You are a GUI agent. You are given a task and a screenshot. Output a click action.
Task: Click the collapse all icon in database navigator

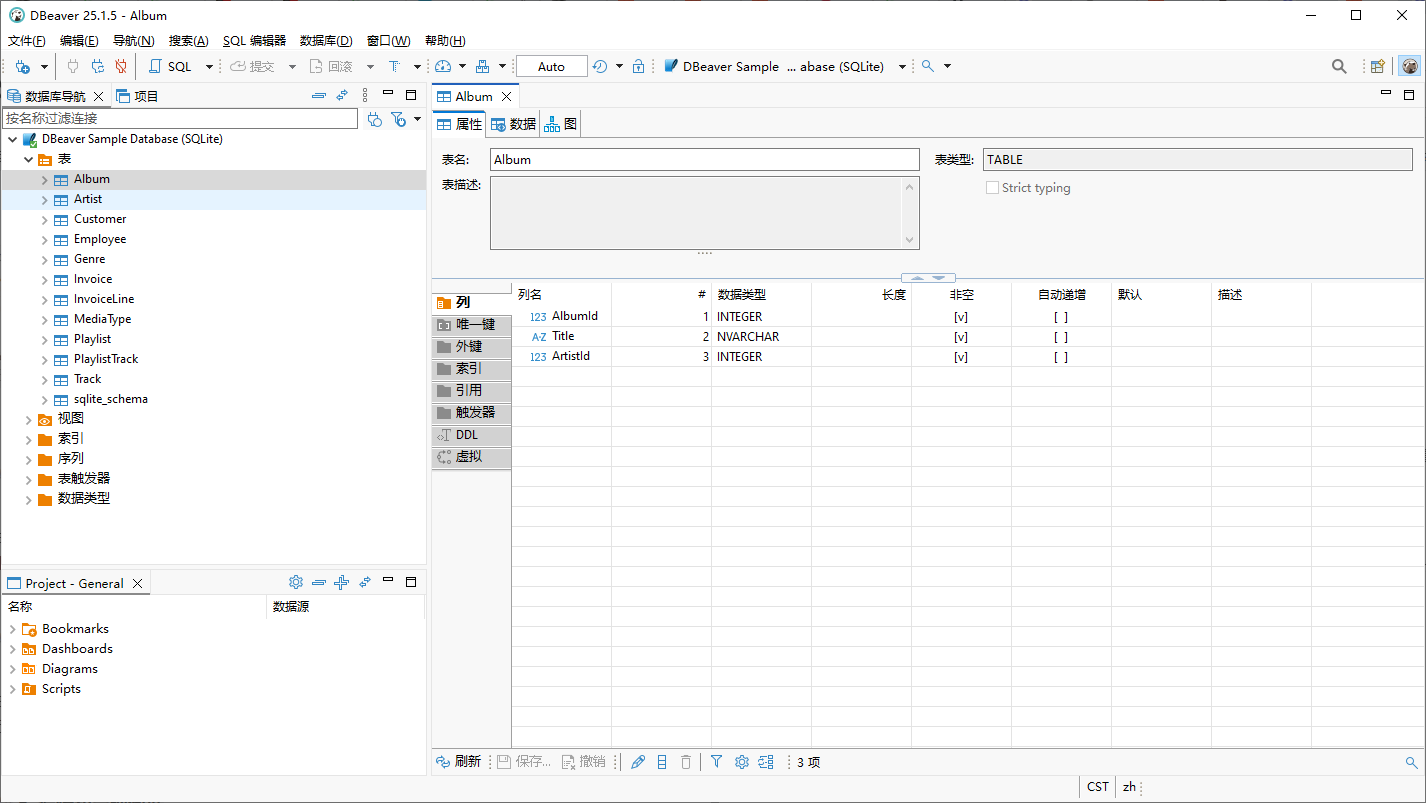click(x=319, y=96)
